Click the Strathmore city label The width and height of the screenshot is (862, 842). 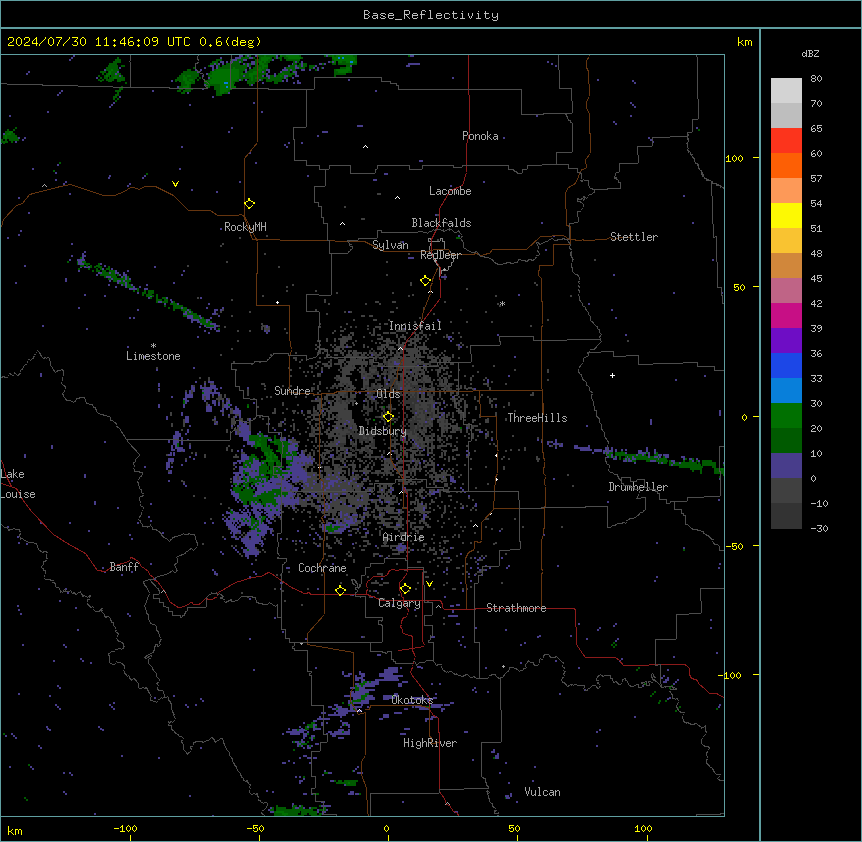pos(516,608)
